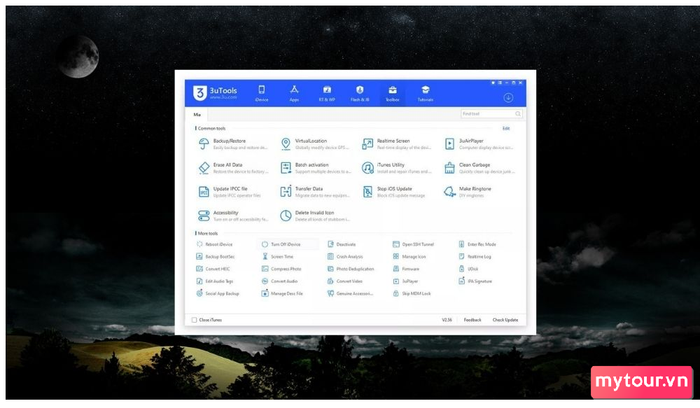
Task: Open the Realtime Log tool
Action: tap(475, 257)
